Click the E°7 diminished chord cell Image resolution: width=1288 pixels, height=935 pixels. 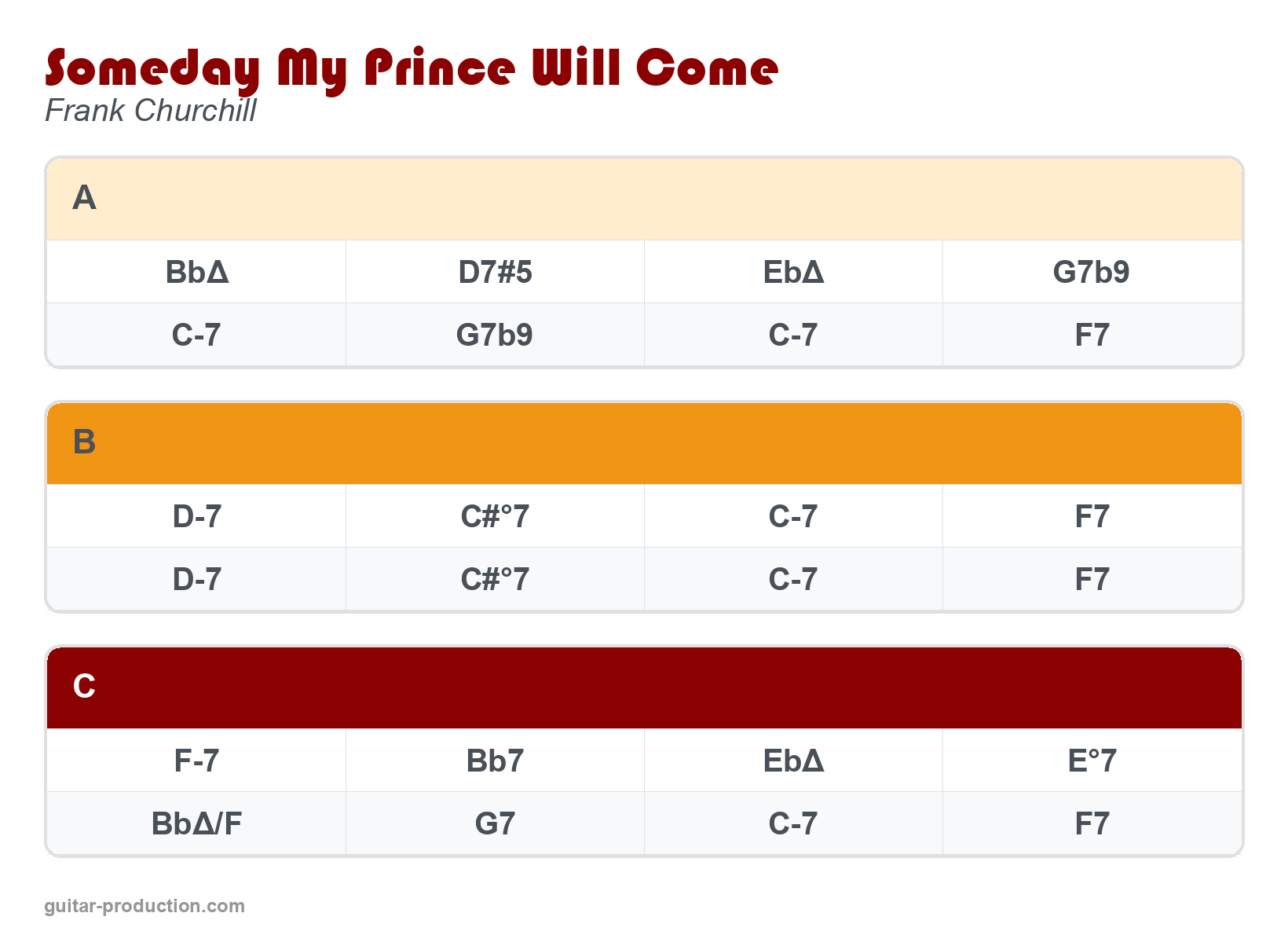[x=1092, y=761]
